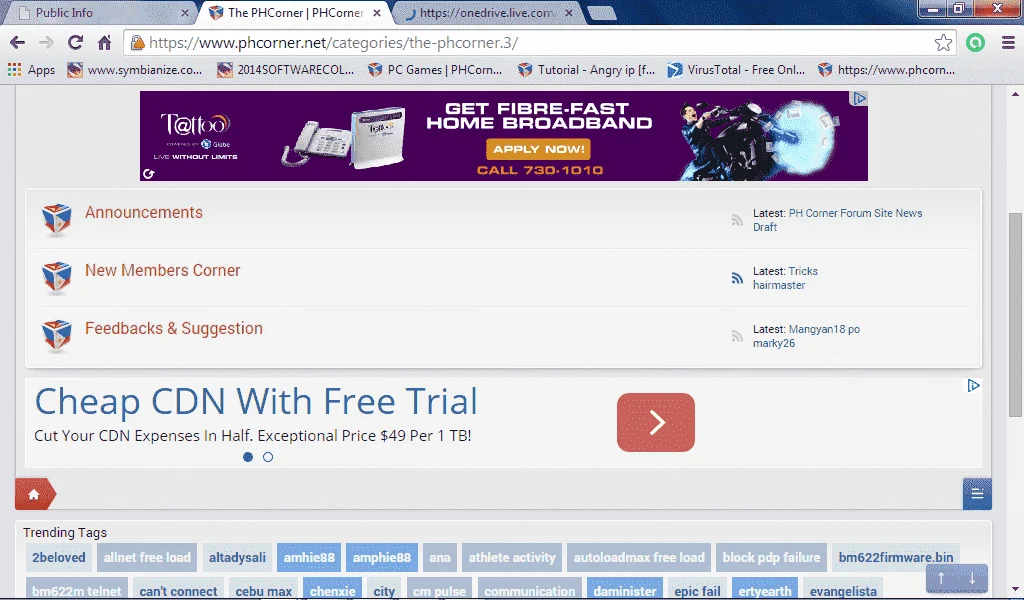Switch to the onedrive.live.com tab
This screenshot has width=1024, height=600.
(x=487, y=13)
